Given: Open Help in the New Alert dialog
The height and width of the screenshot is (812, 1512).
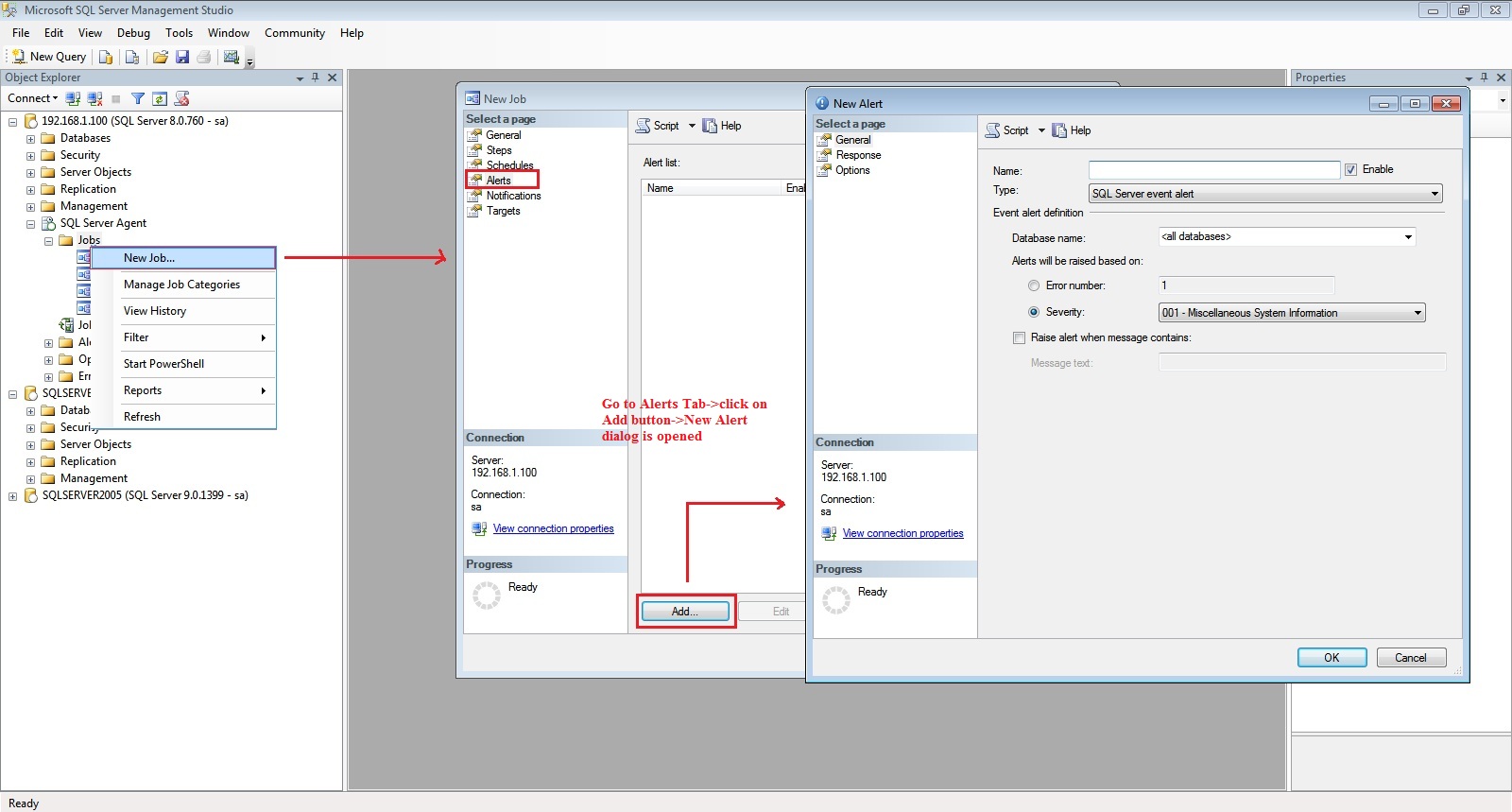Looking at the screenshot, I should 1072,130.
